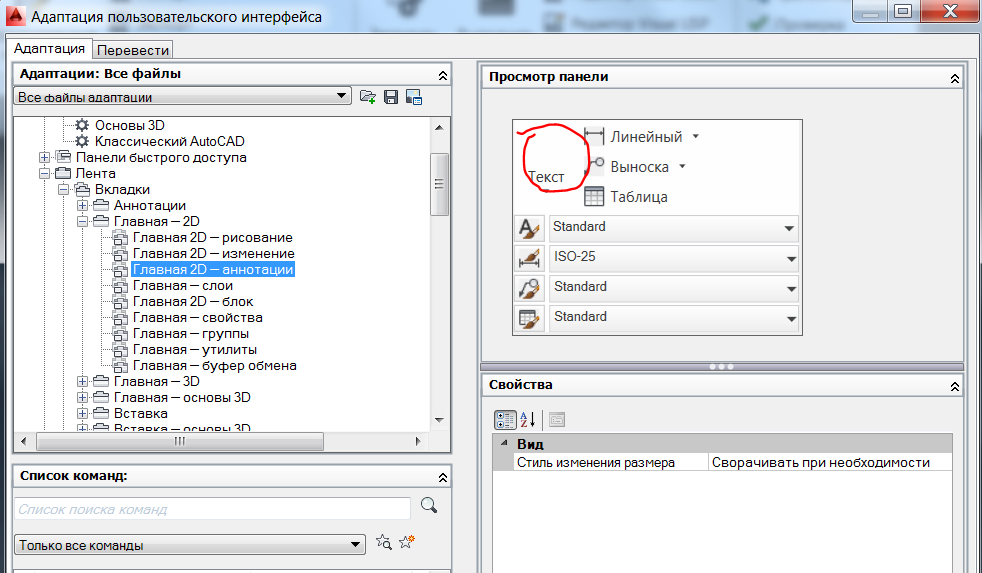Expand the Аннотации tree node
The image size is (982, 573).
82,205
